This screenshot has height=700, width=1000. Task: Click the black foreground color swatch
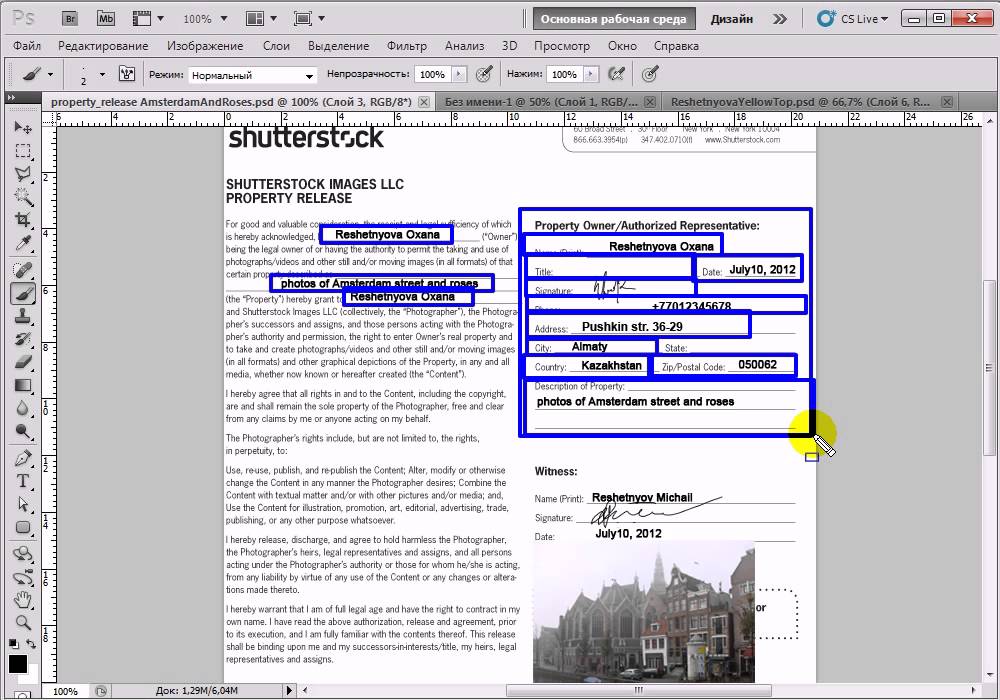click(x=18, y=664)
